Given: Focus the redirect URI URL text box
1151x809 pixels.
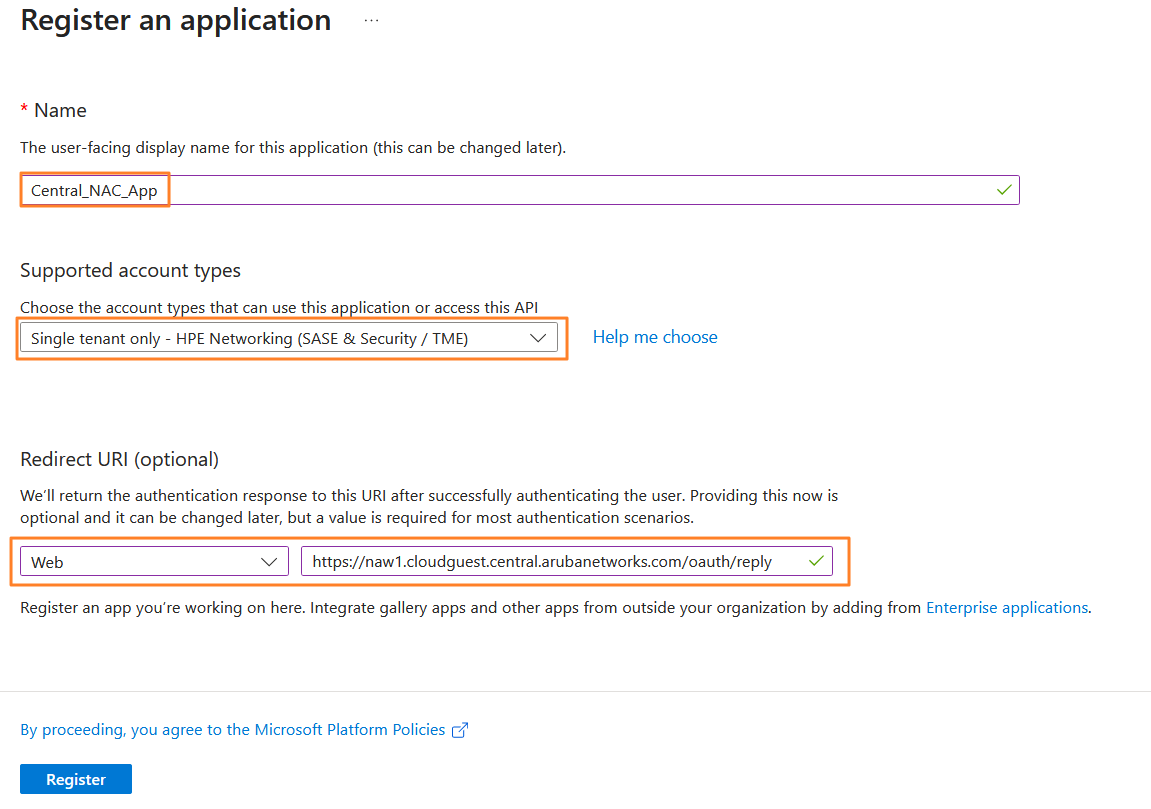Looking at the screenshot, I should [567, 561].
